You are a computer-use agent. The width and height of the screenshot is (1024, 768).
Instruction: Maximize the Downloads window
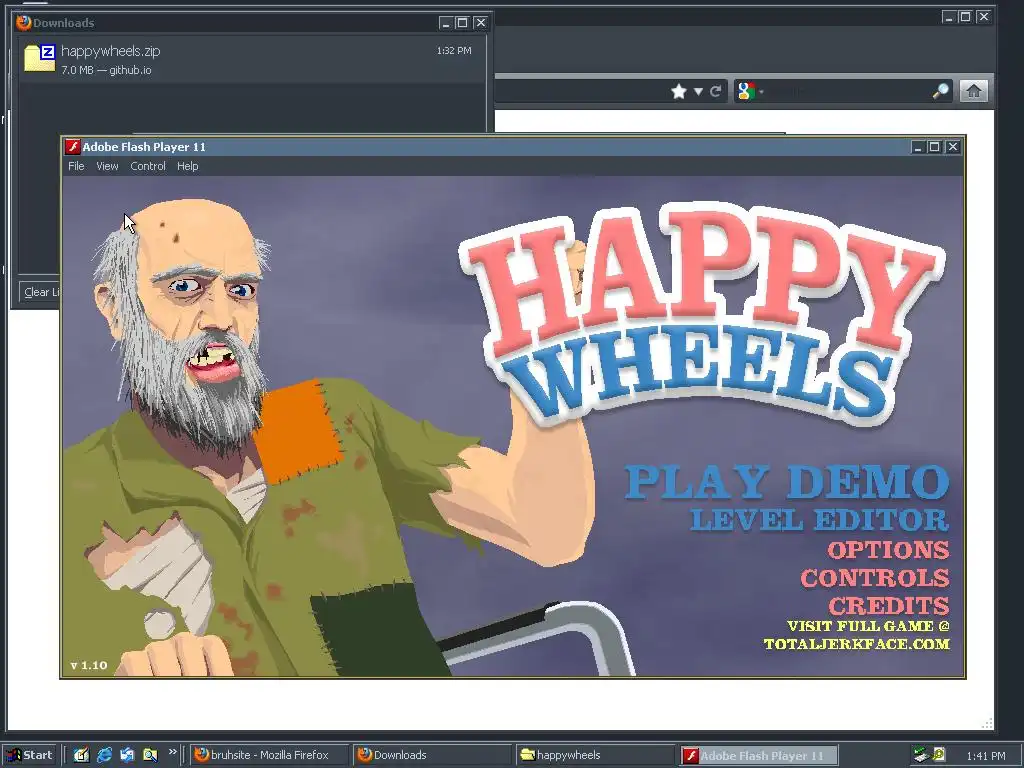coord(462,23)
